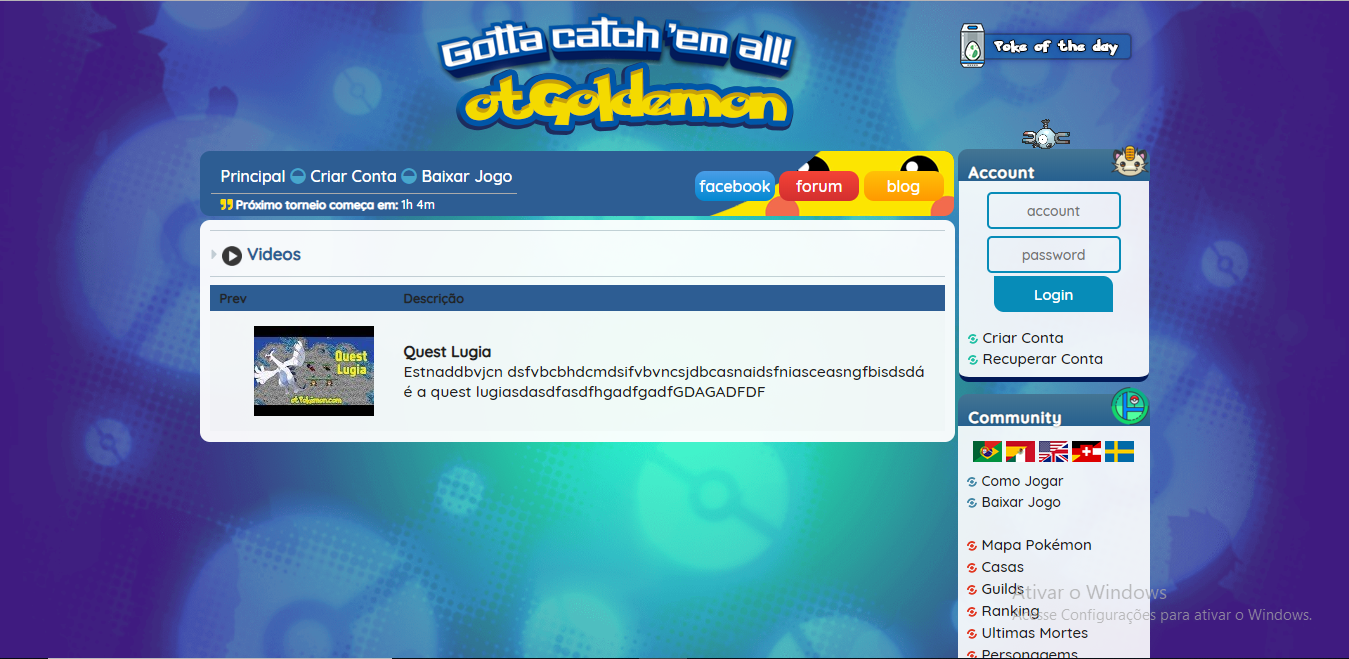Image resolution: width=1349 pixels, height=659 pixels.
Task: Select the Mexico flag language icon
Action: (1020, 452)
